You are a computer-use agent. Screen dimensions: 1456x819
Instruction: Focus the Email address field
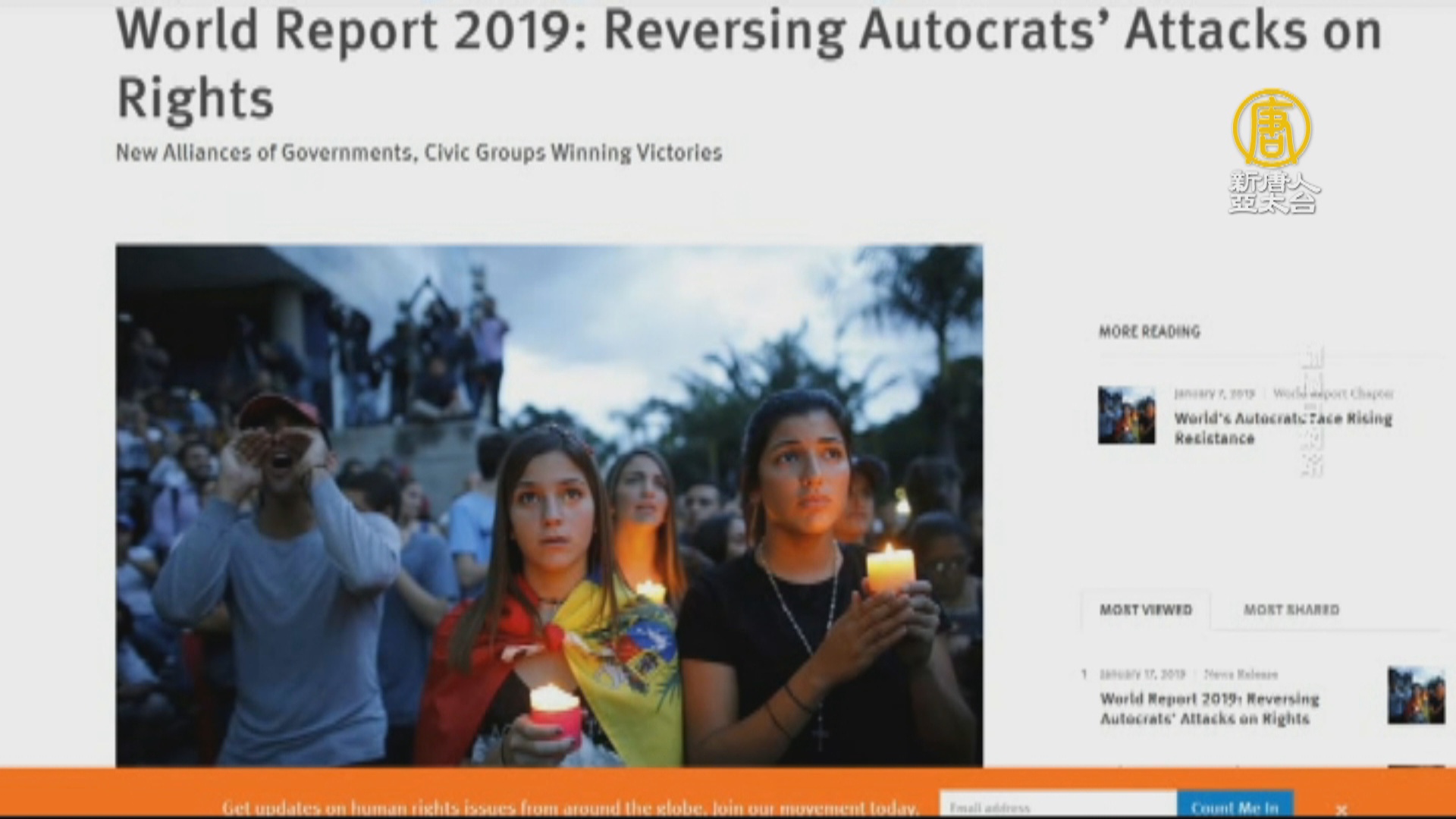1057,807
